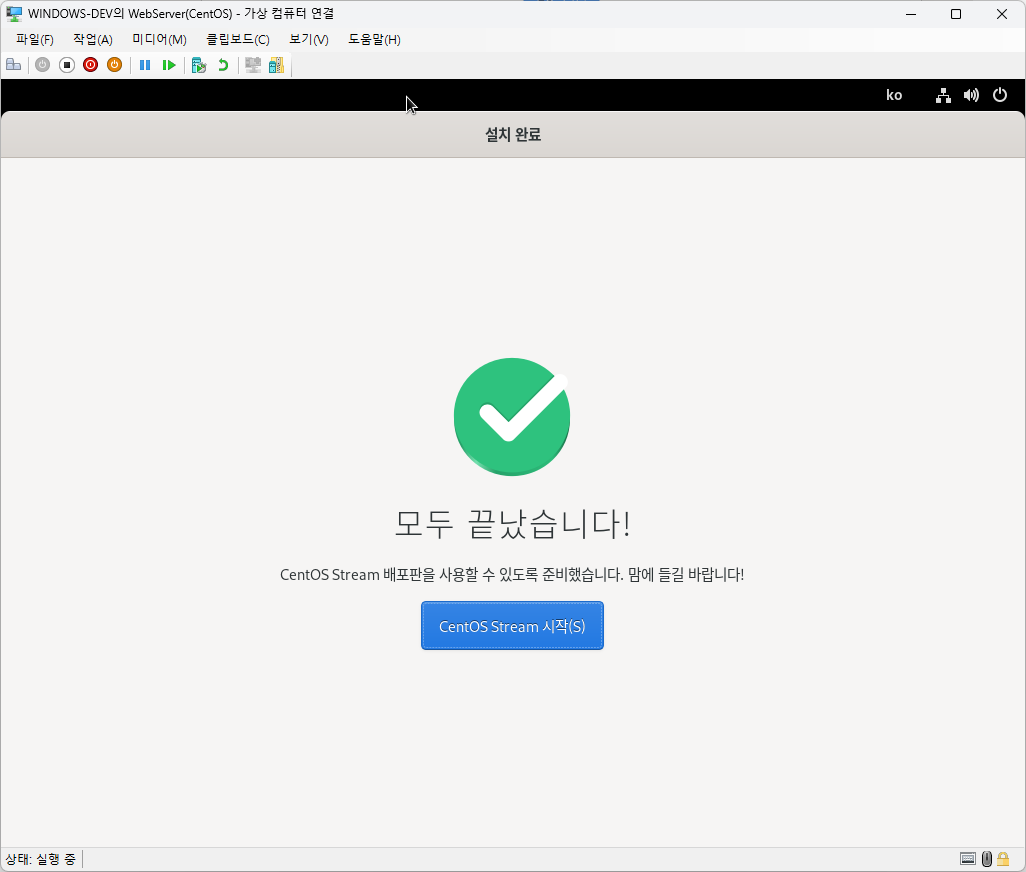The image size is (1026, 872).
Task: Open the 도움말(H) help menu
Action: (374, 39)
